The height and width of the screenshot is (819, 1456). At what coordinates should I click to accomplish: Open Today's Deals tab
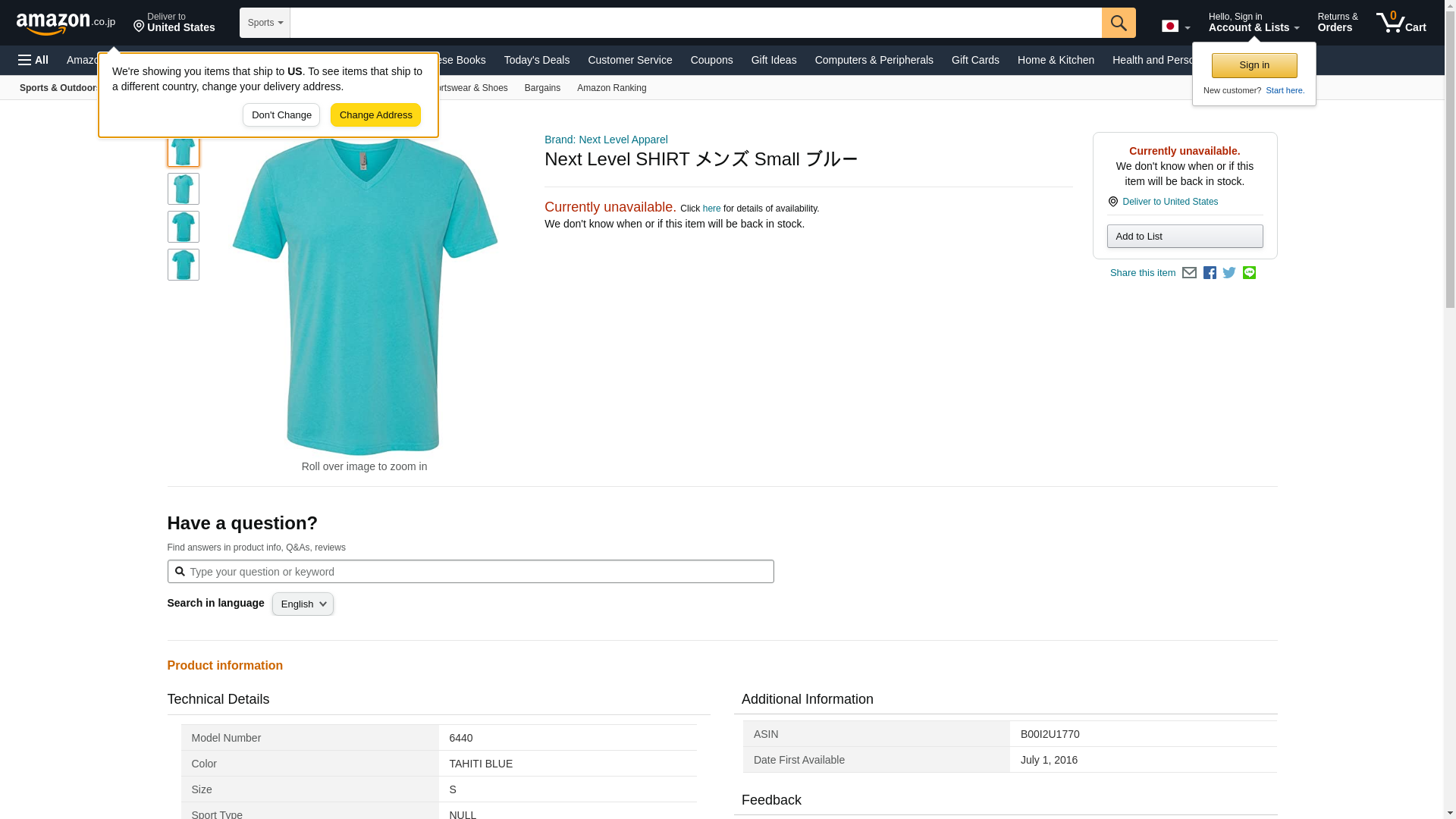pyautogui.click(x=536, y=60)
